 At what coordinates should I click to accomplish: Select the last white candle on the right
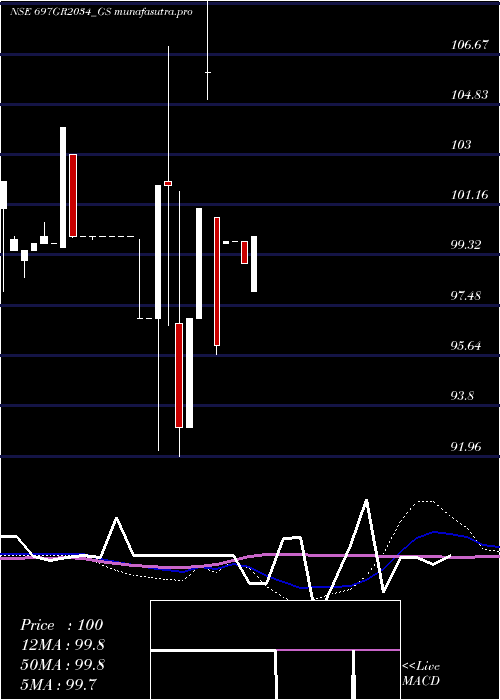point(254,264)
